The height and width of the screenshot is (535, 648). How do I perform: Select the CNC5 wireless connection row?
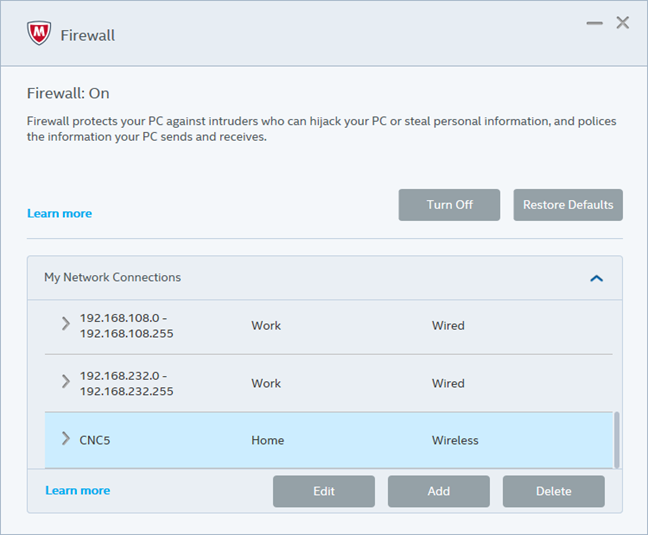329,440
